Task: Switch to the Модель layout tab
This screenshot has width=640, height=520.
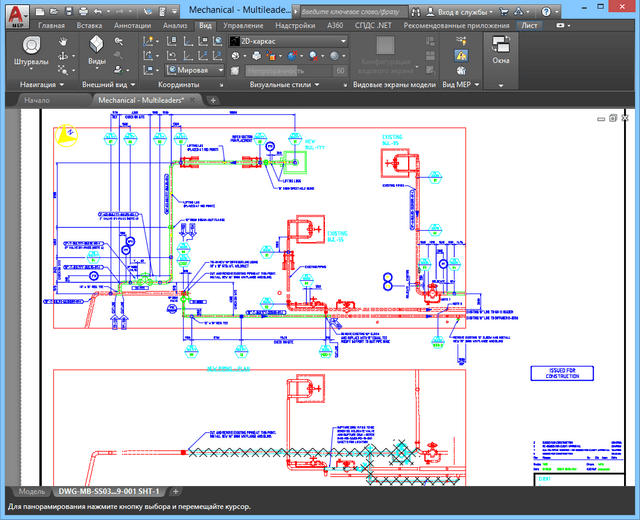Action: (x=32, y=492)
